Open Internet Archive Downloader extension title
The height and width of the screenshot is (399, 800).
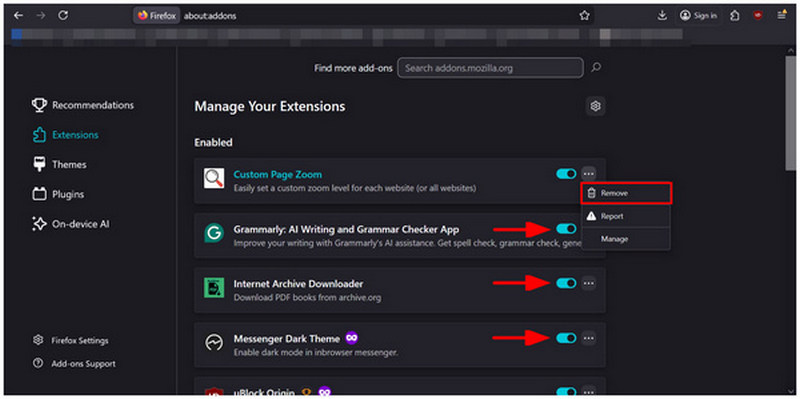(x=298, y=284)
